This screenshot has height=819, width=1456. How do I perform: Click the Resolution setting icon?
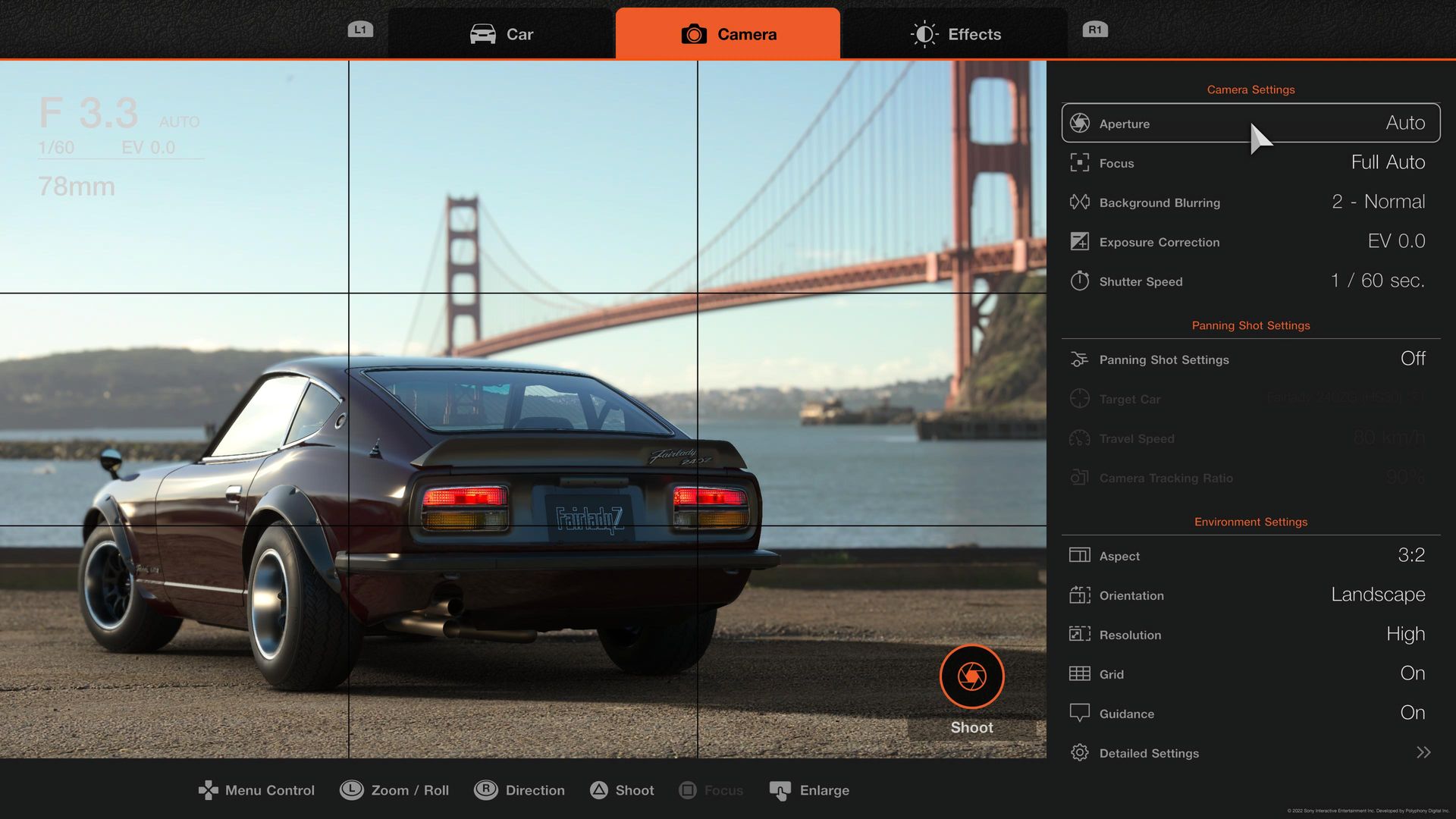click(1080, 635)
